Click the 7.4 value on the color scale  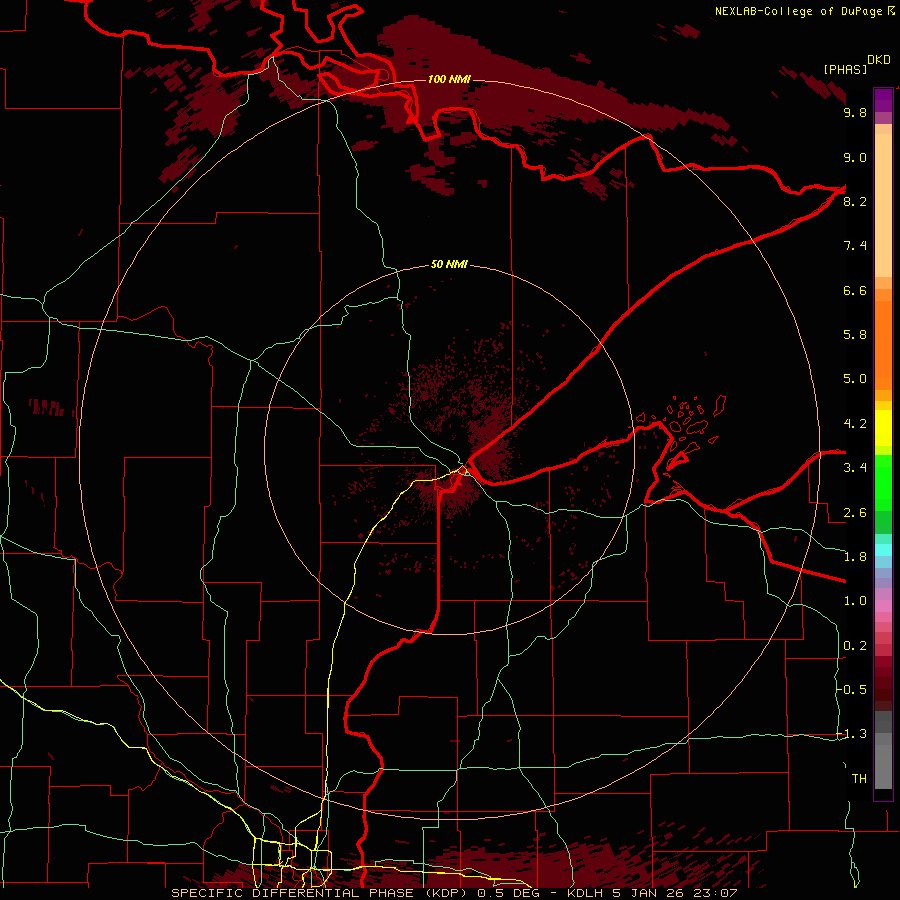point(855,246)
